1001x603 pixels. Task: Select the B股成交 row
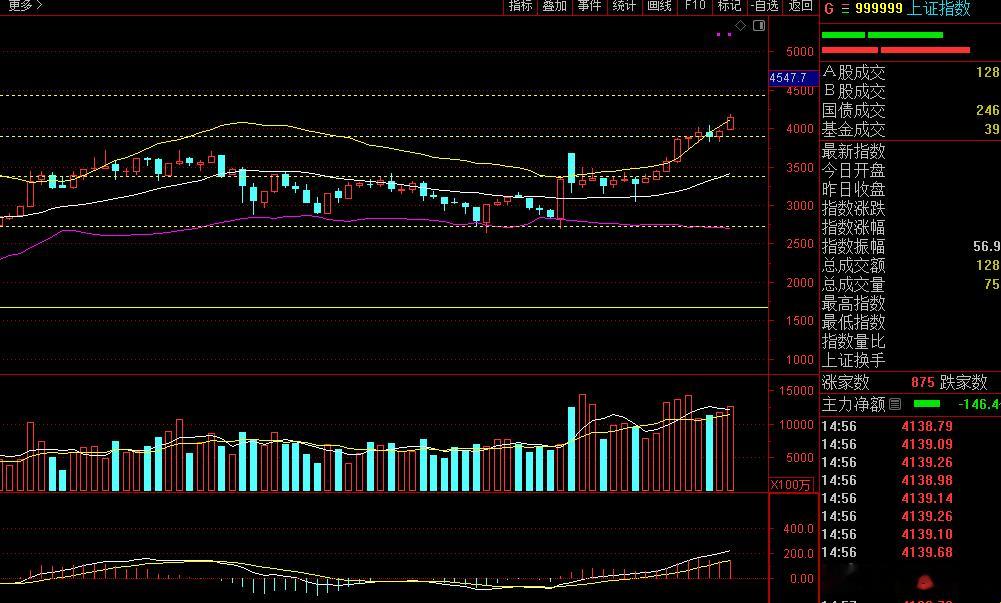pyautogui.click(x=910, y=91)
